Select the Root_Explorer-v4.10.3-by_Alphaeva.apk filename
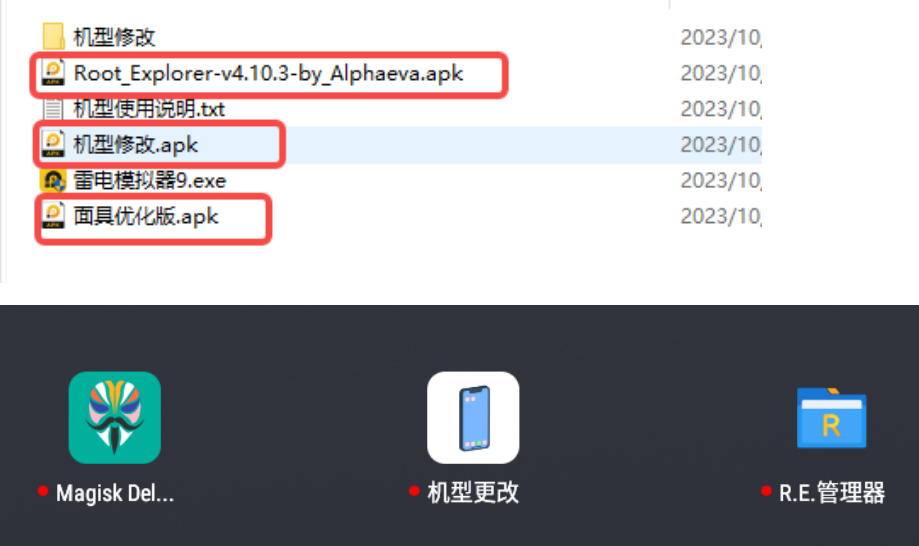Image resolution: width=919 pixels, height=546 pixels. coord(268,73)
